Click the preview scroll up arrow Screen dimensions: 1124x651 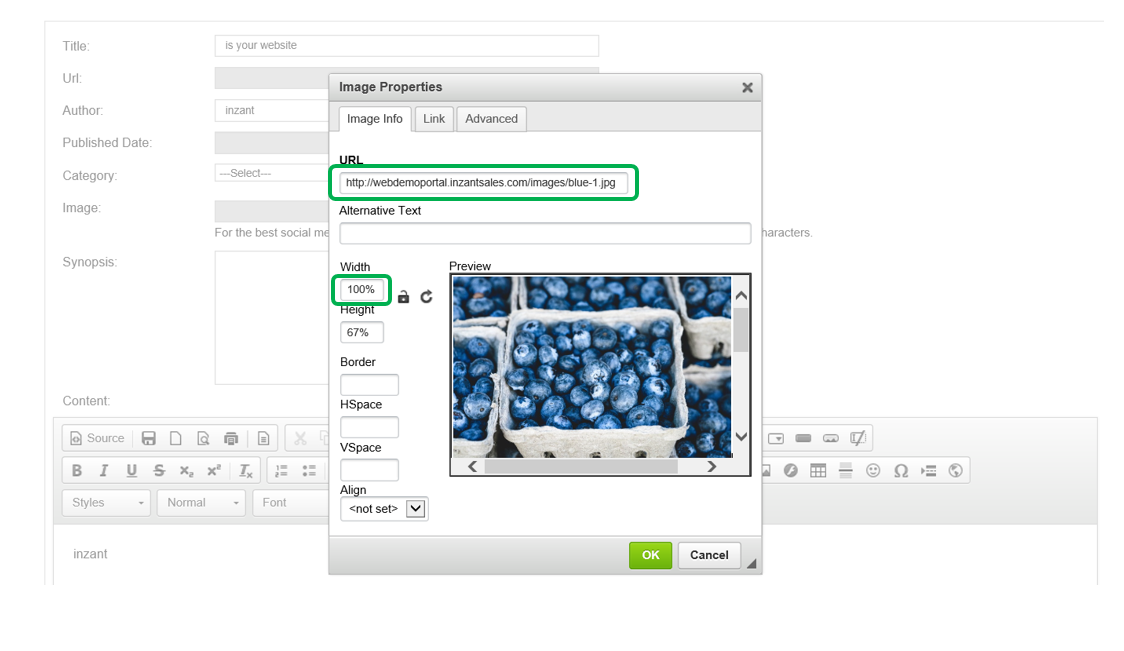[741, 295]
